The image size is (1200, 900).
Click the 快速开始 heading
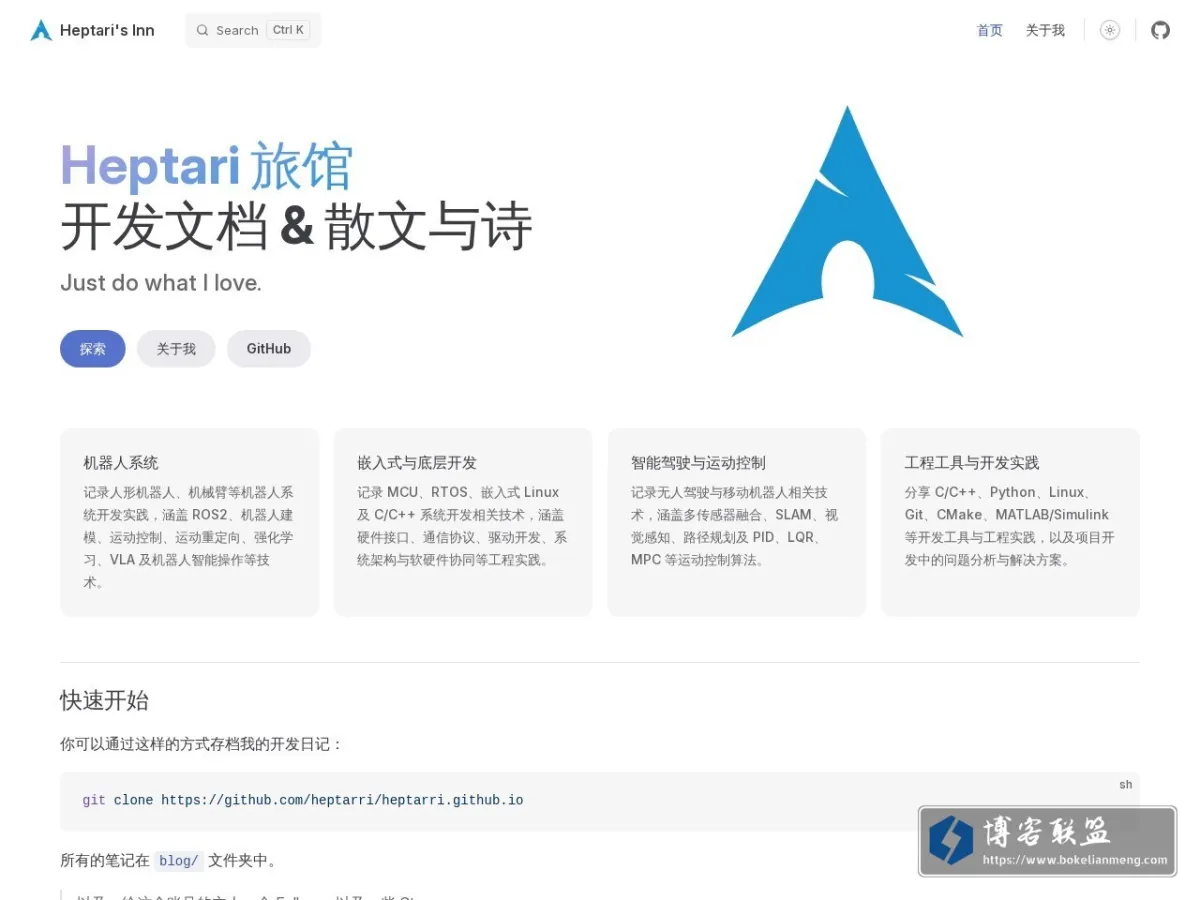click(104, 700)
